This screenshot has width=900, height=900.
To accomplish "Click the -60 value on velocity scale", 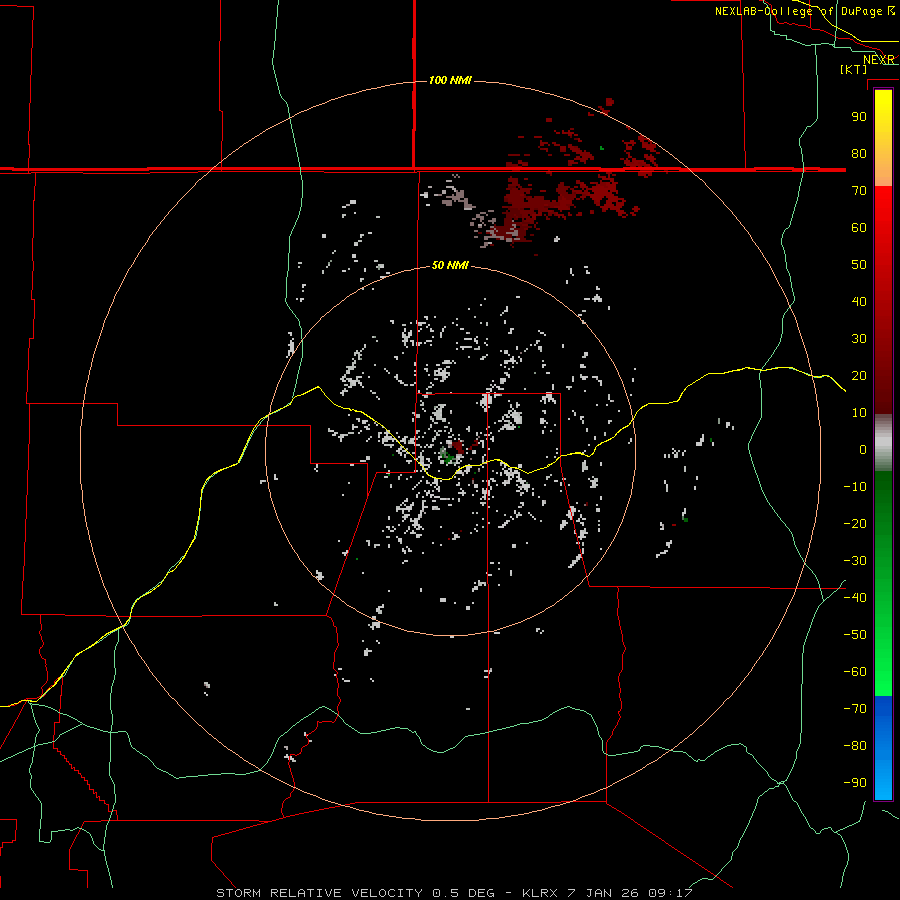I will pyautogui.click(x=855, y=672).
